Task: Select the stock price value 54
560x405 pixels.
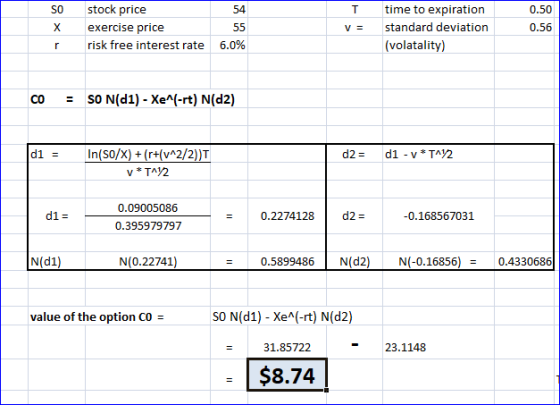Action: pyautogui.click(x=239, y=9)
